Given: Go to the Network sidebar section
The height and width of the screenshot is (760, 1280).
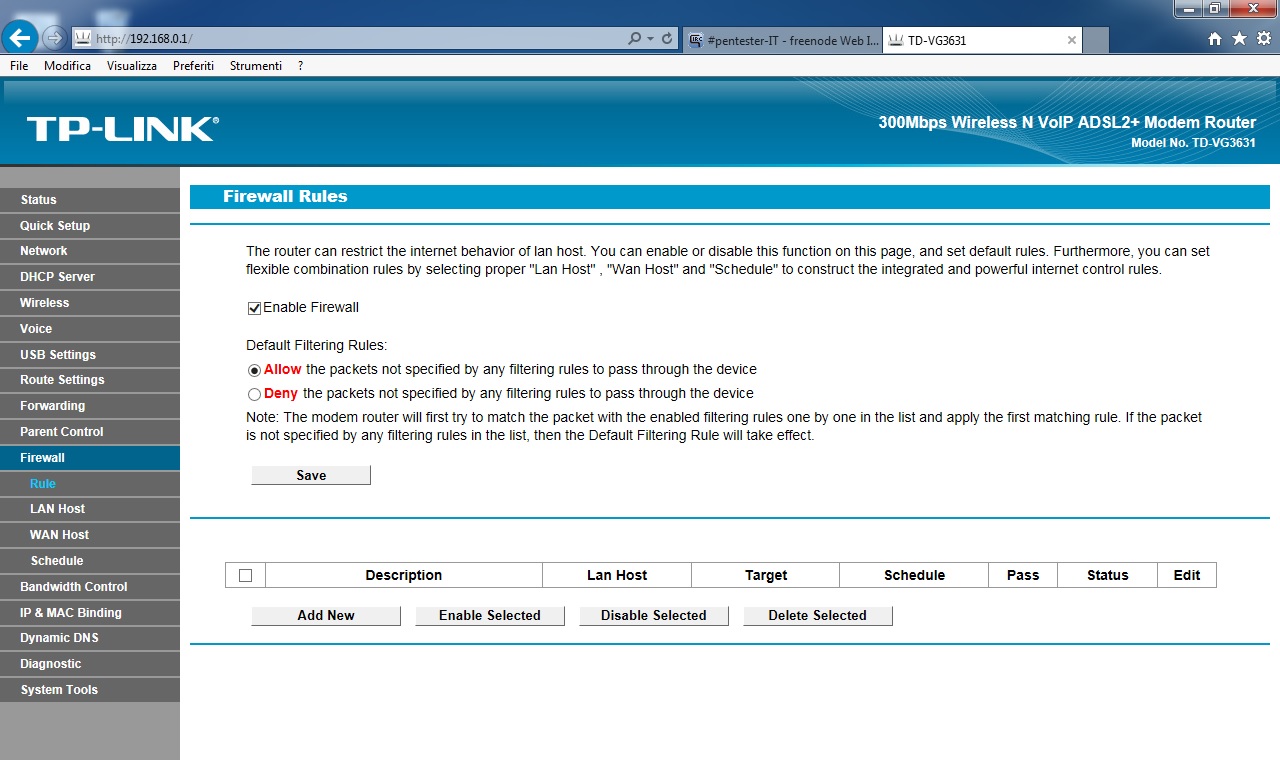Looking at the screenshot, I should 90,251.
